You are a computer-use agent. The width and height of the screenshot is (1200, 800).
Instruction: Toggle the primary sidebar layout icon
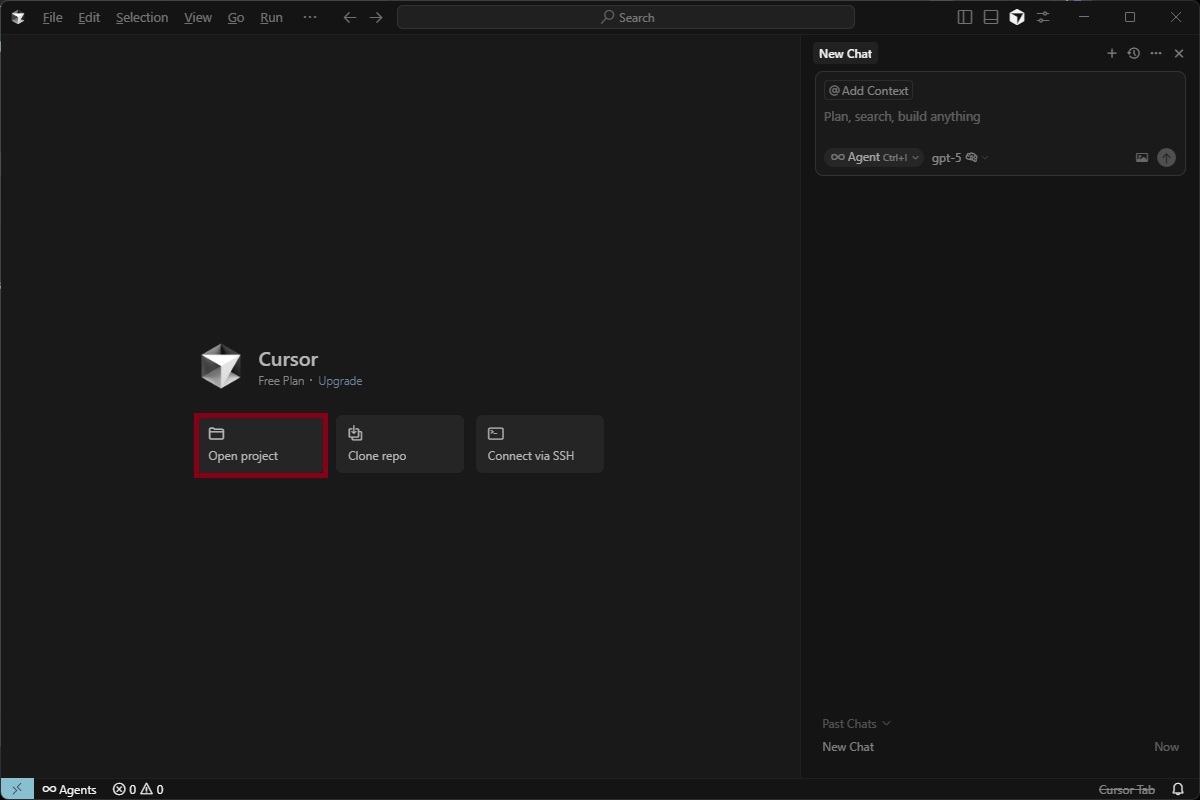tap(965, 17)
